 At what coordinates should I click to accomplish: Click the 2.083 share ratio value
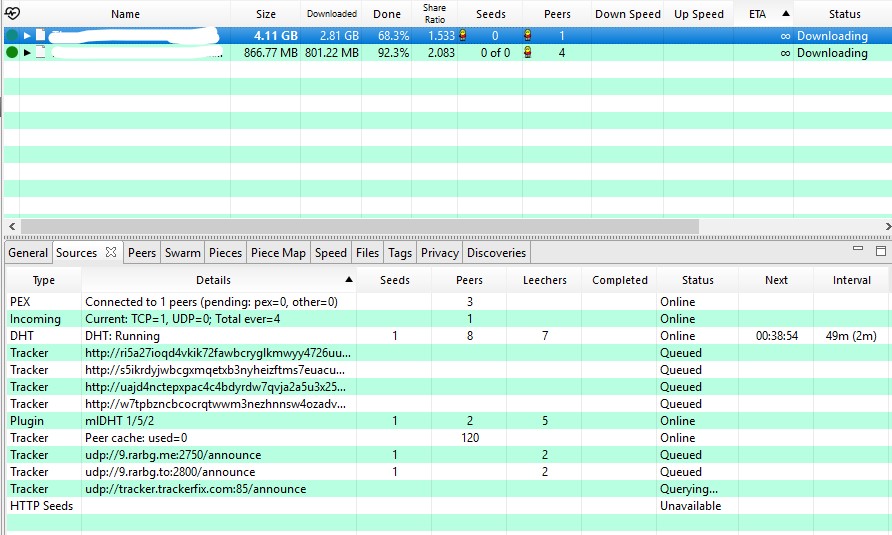[441, 53]
